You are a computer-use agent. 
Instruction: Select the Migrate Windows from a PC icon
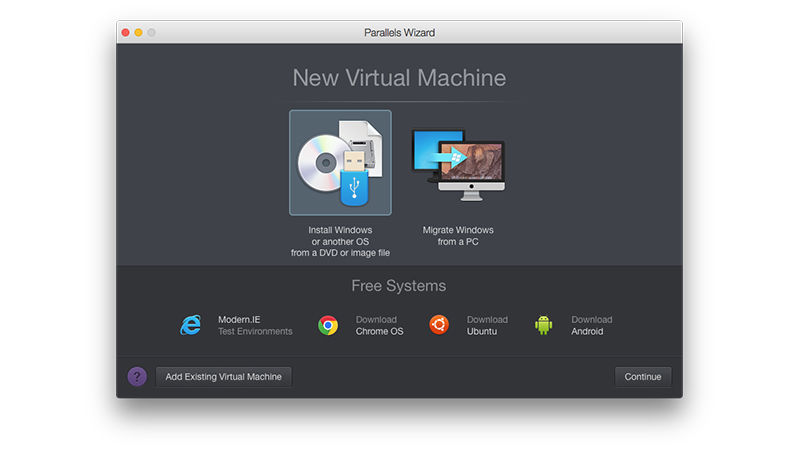458,165
